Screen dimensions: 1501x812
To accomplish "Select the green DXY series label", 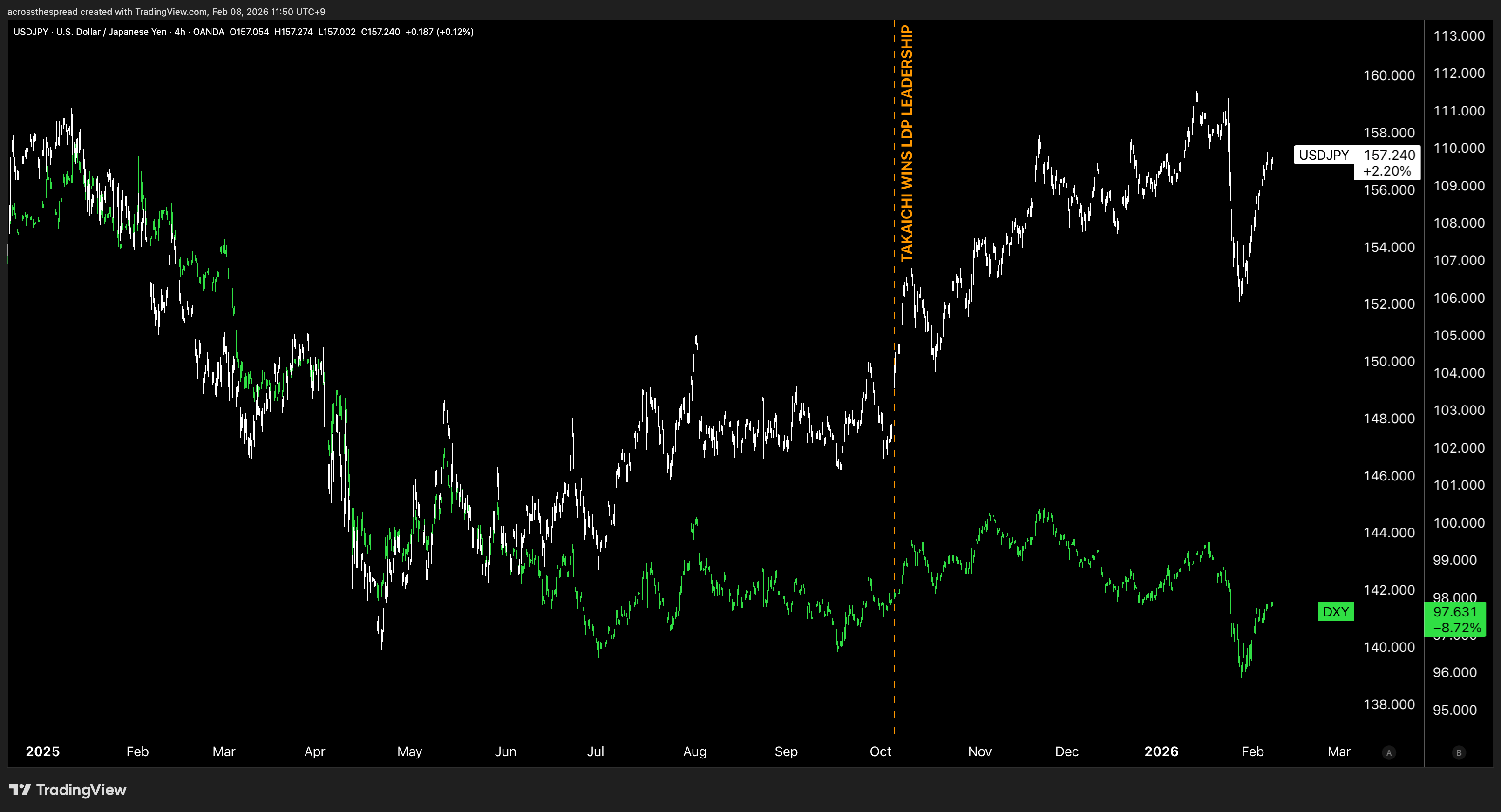I will coord(1336,612).
